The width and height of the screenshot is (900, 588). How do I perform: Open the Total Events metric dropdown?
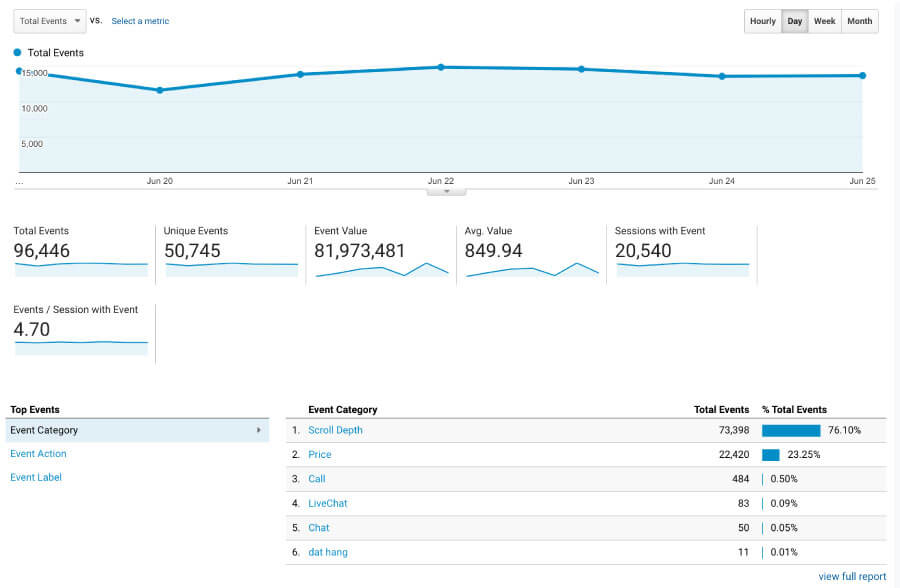[49, 21]
